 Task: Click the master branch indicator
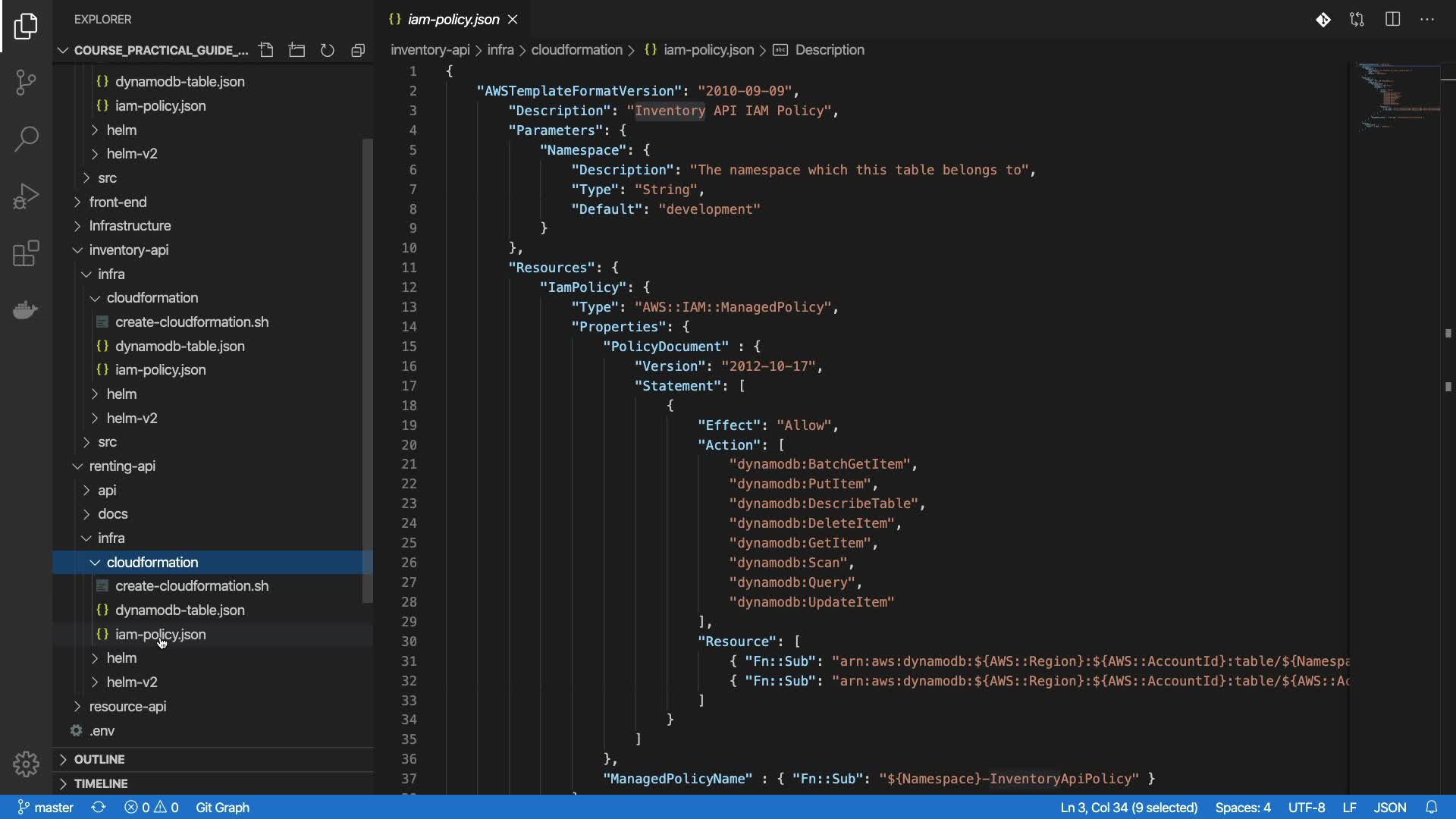(45, 808)
